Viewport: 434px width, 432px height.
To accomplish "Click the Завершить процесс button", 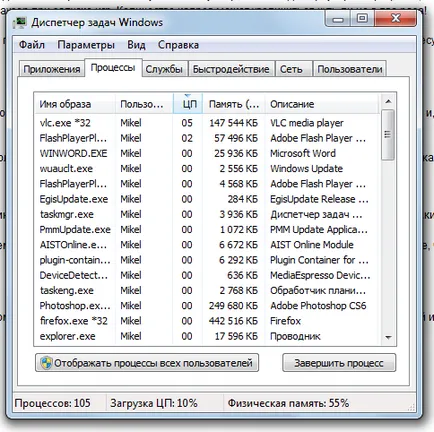I will tap(339, 363).
